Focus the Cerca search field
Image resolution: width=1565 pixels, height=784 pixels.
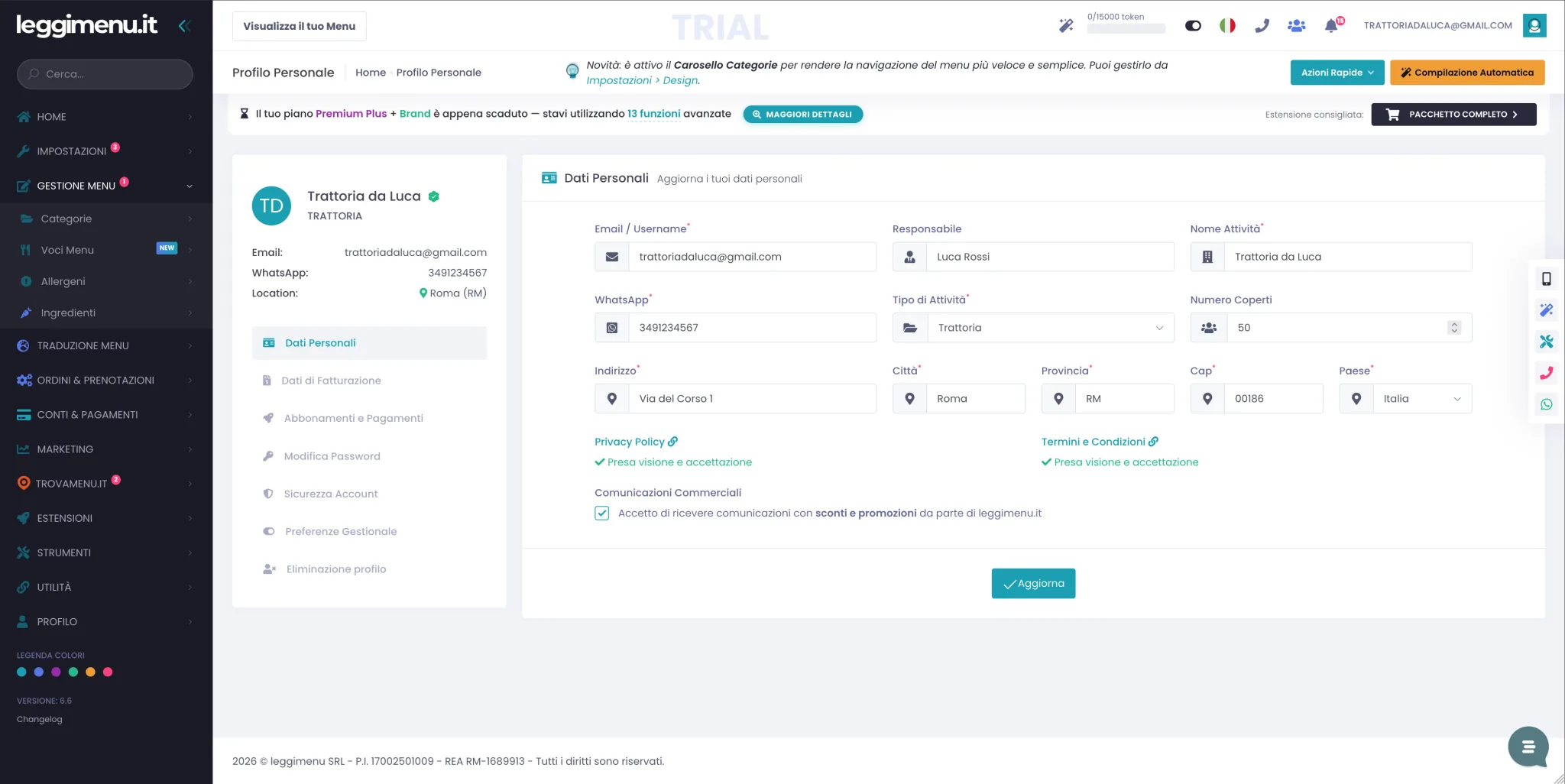click(105, 74)
